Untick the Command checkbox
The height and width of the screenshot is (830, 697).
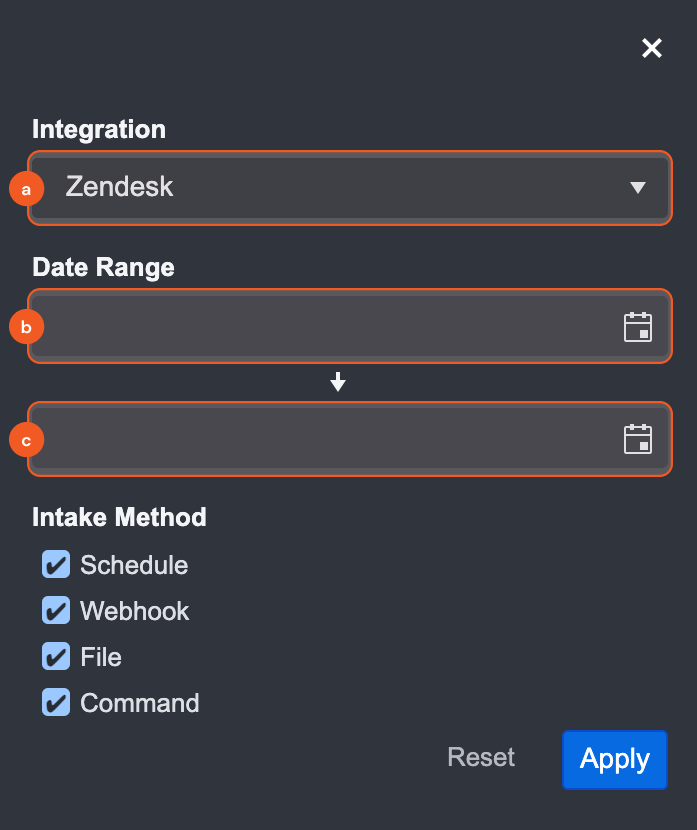pos(56,703)
